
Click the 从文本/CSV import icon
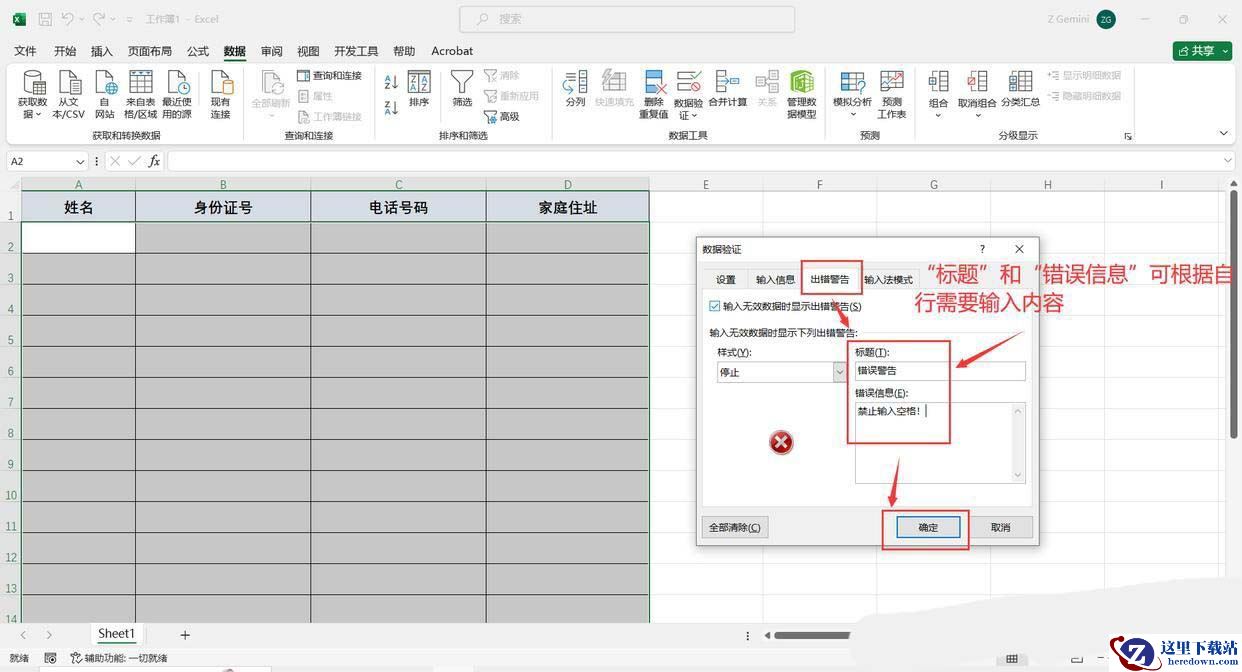coord(69,95)
